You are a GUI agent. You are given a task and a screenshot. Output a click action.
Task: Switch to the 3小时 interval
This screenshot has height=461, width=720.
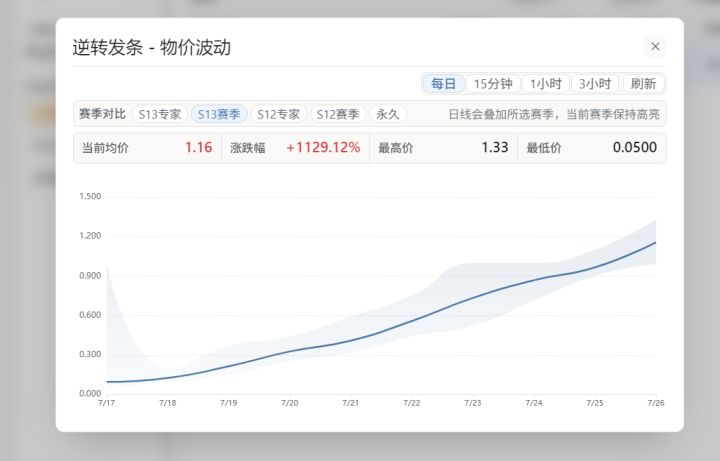tap(595, 84)
